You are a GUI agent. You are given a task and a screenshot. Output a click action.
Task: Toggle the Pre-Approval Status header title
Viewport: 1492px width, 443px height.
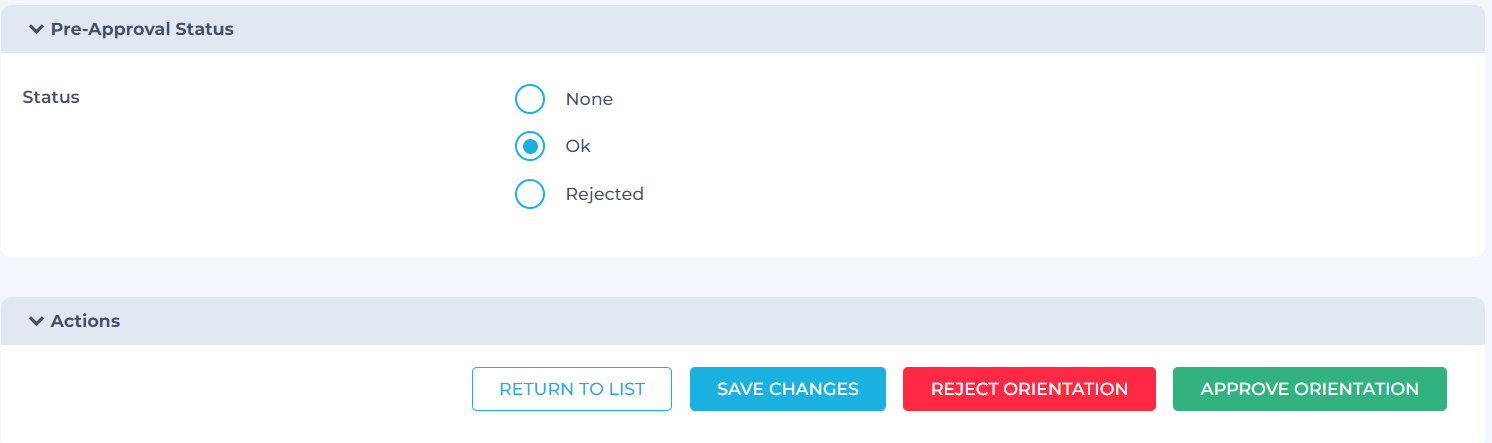(x=142, y=29)
